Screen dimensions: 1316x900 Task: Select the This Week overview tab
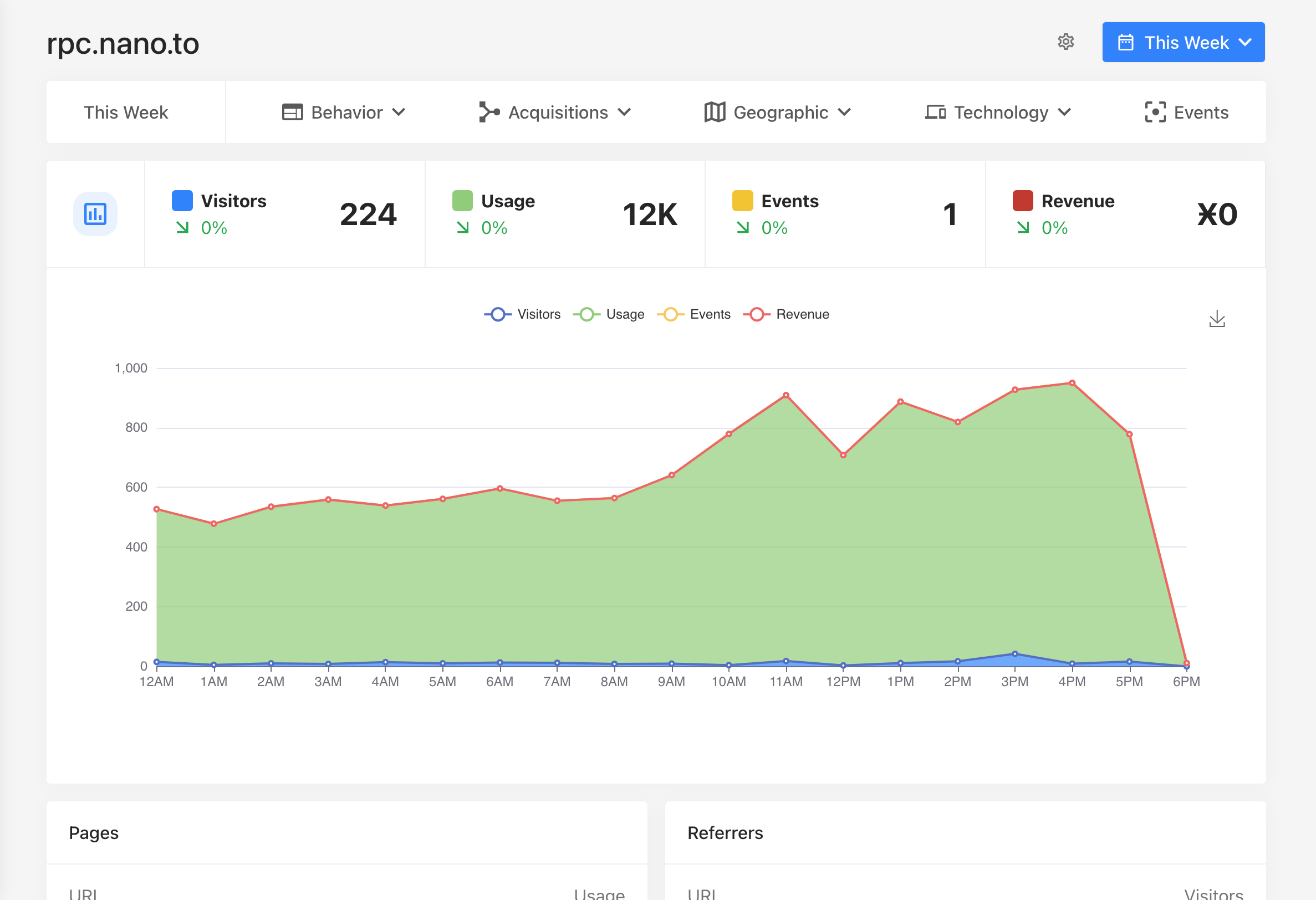[126, 112]
